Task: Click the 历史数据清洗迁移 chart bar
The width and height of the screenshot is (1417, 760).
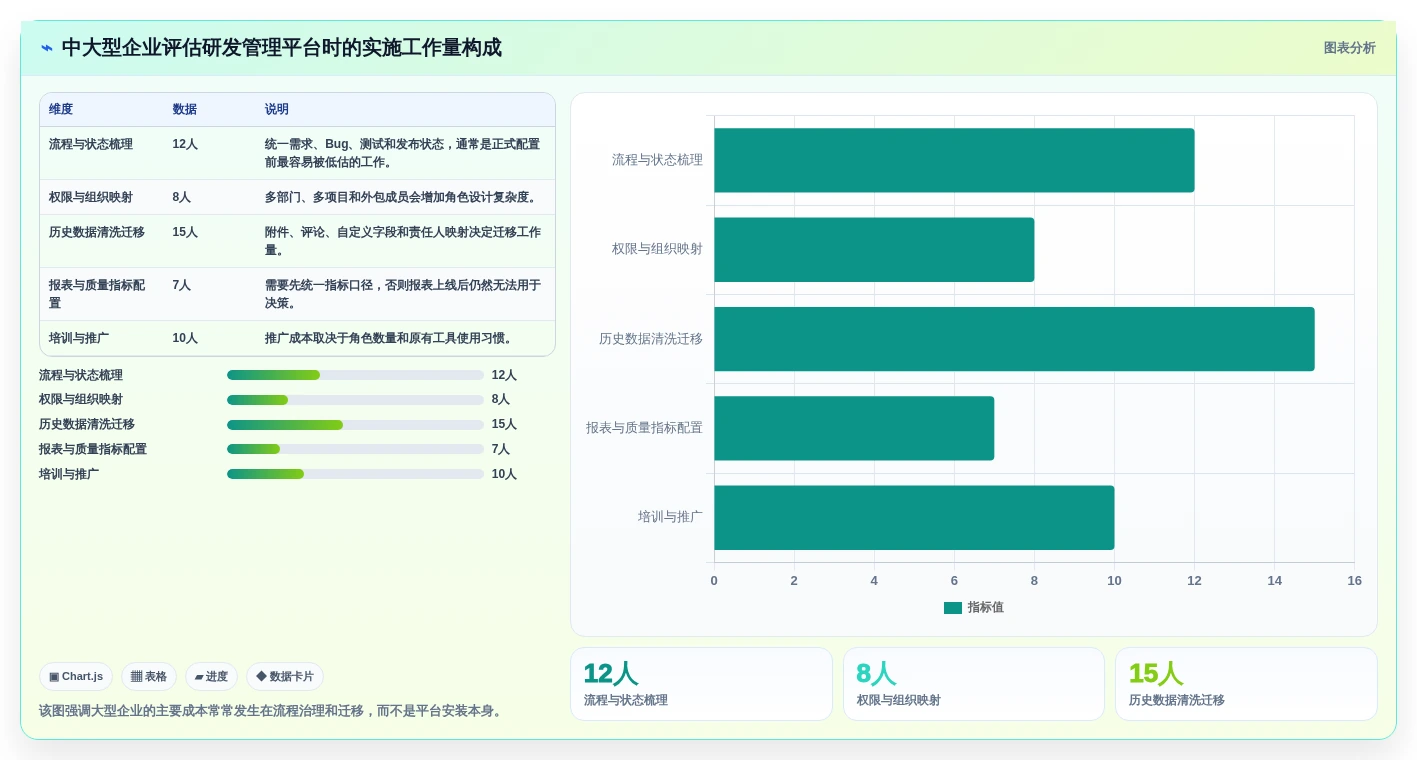Action: point(1014,339)
